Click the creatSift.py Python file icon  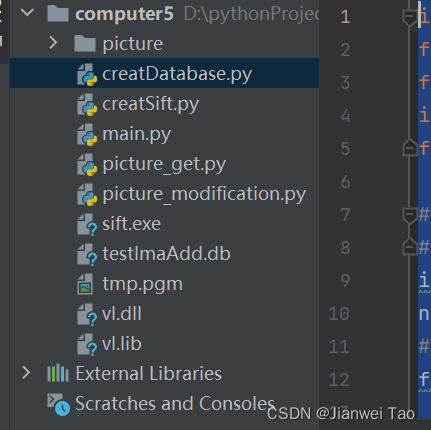(x=87, y=104)
